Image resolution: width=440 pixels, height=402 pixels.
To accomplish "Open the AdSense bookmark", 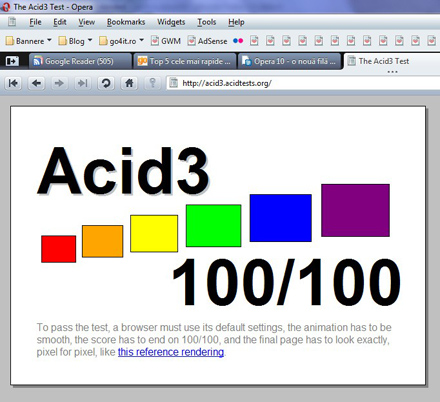I will pos(207,41).
